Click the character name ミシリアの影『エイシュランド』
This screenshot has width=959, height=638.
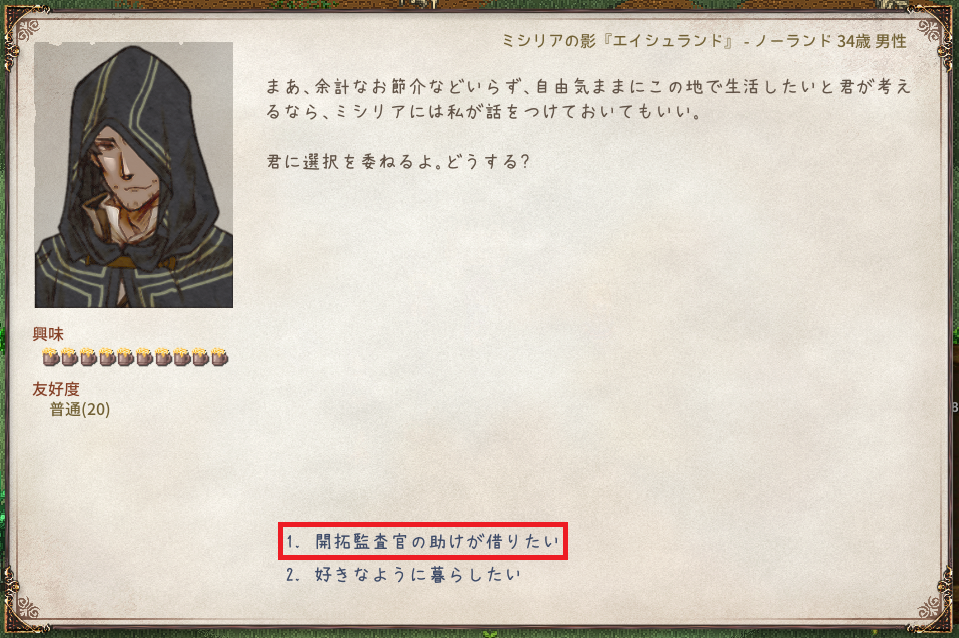click(x=619, y=41)
